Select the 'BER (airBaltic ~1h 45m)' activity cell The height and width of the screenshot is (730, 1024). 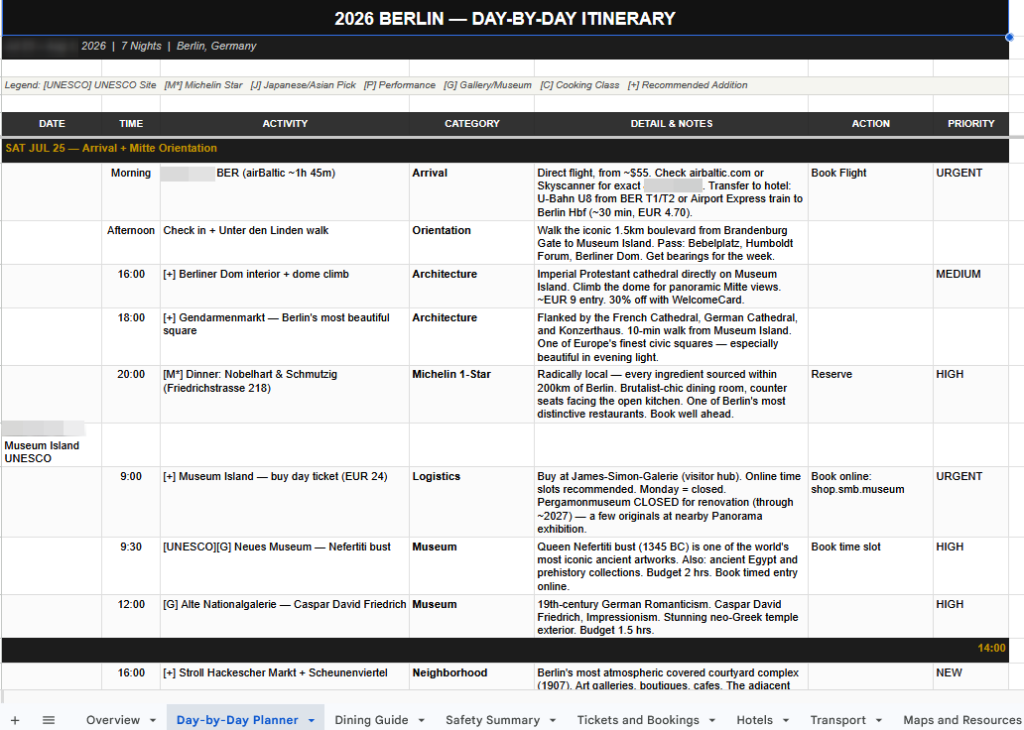[x=285, y=192]
